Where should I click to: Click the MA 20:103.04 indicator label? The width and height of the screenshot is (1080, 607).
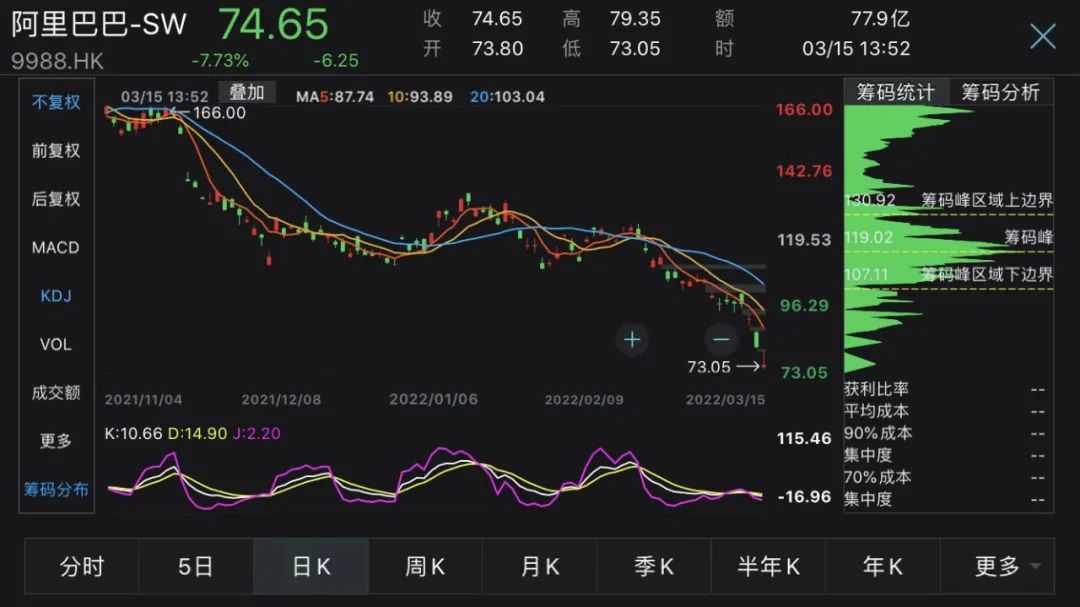point(507,96)
